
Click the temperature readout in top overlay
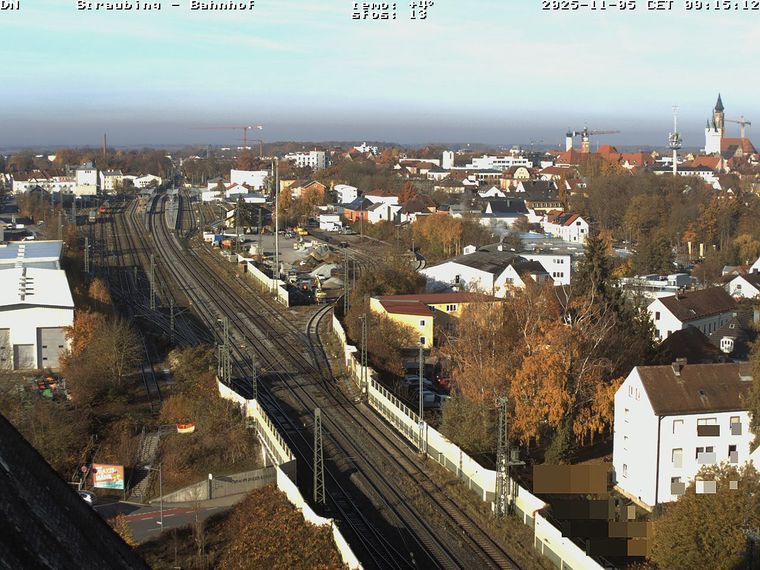click(x=392, y=4)
